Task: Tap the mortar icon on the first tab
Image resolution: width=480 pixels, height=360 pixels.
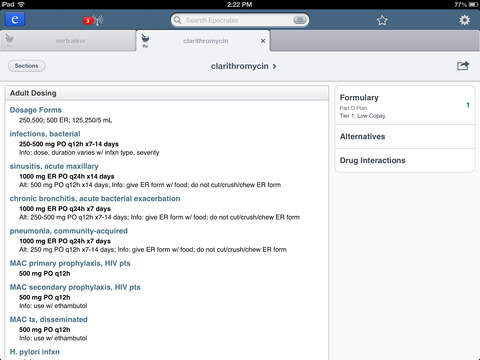Action: click(9, 41)
